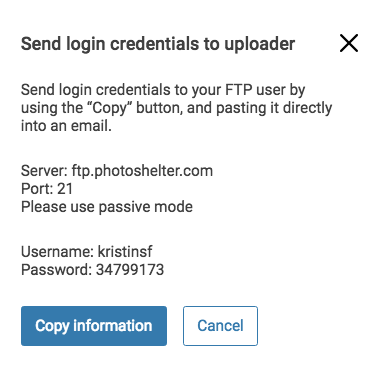Click the 'Username:' label
Image resolution: width=380 pixels, height=372 pixels.
(57, 252)
